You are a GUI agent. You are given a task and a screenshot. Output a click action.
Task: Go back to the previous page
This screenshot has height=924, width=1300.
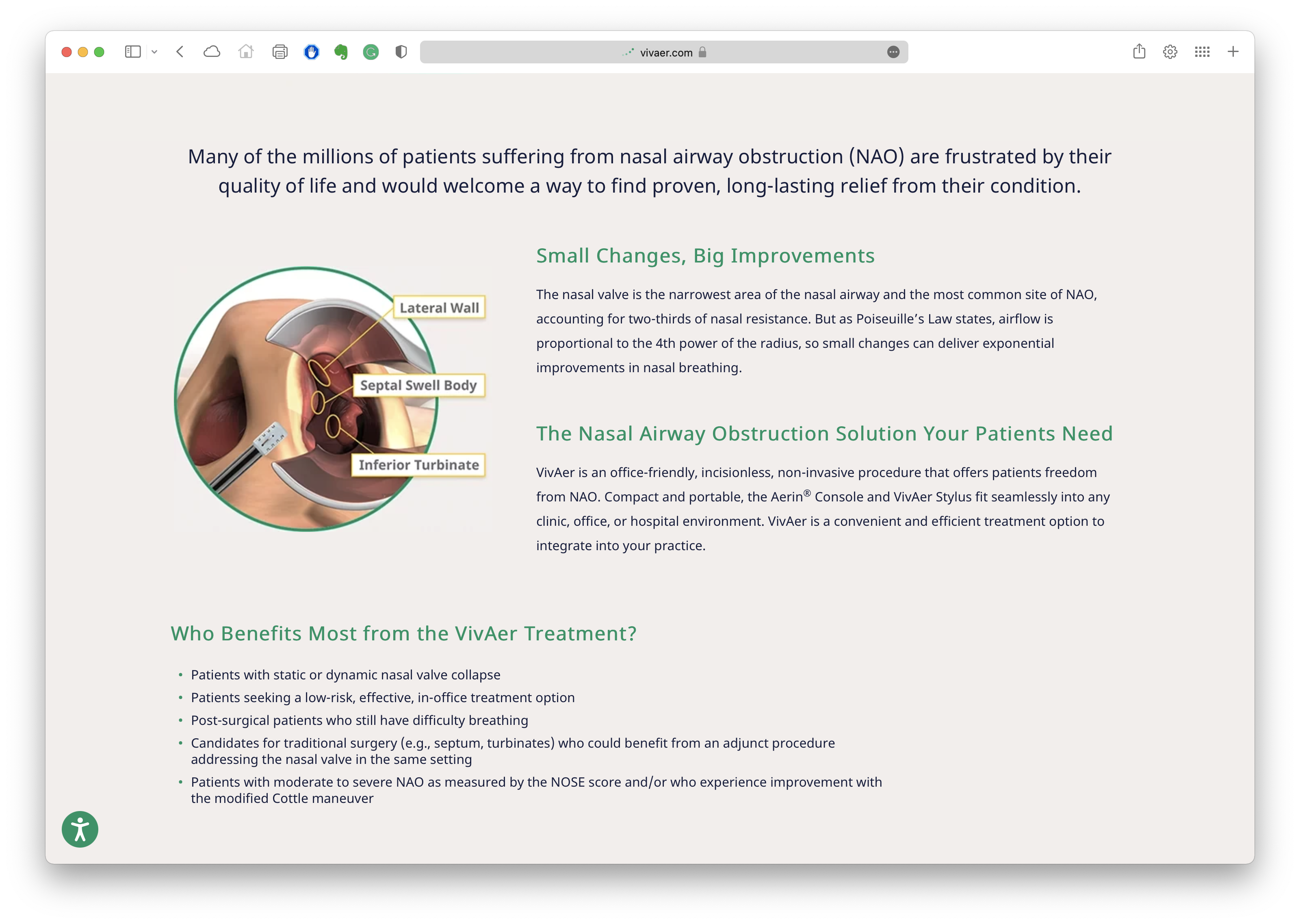pos(180,52)
